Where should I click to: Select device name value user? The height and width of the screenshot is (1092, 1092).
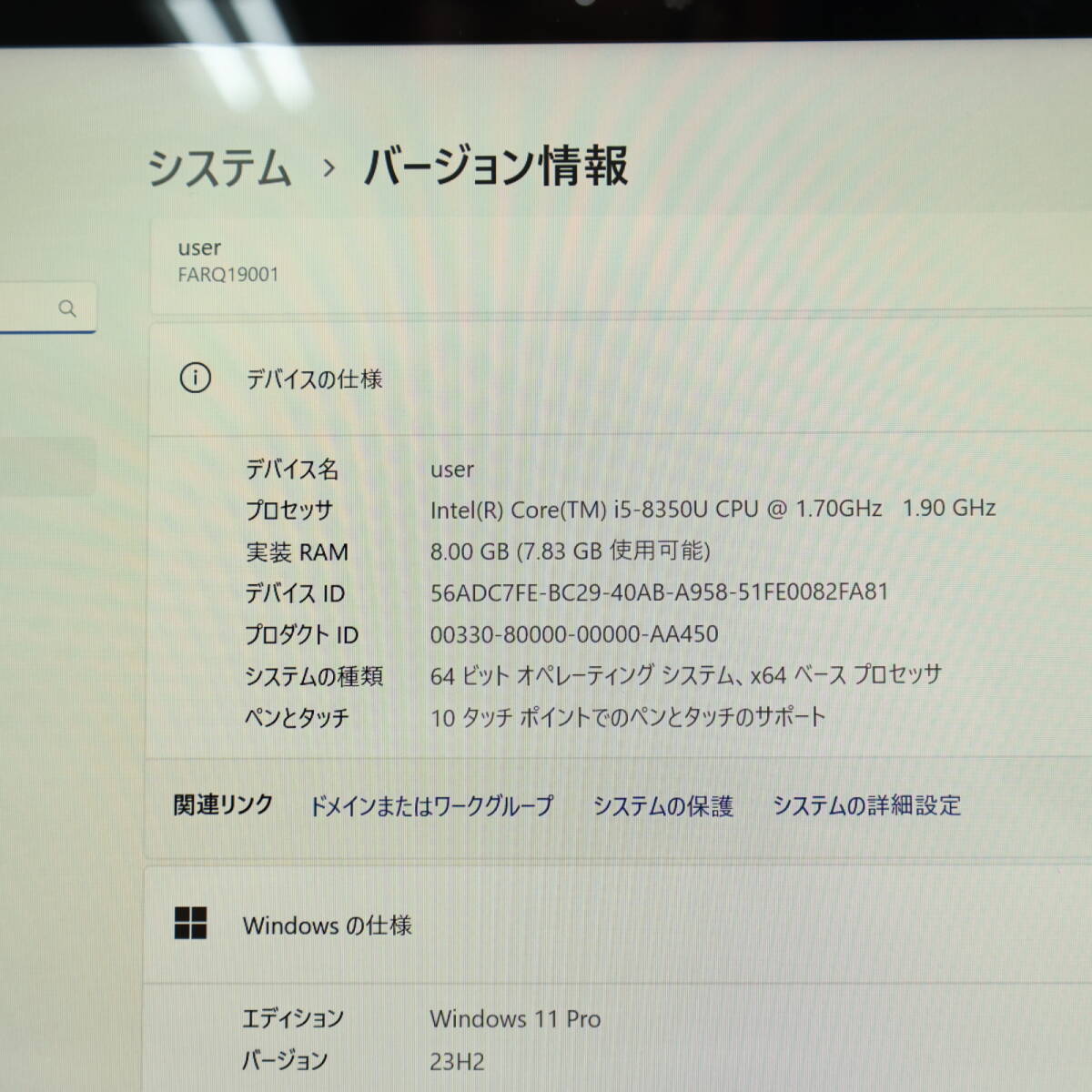tap(452, 470)
